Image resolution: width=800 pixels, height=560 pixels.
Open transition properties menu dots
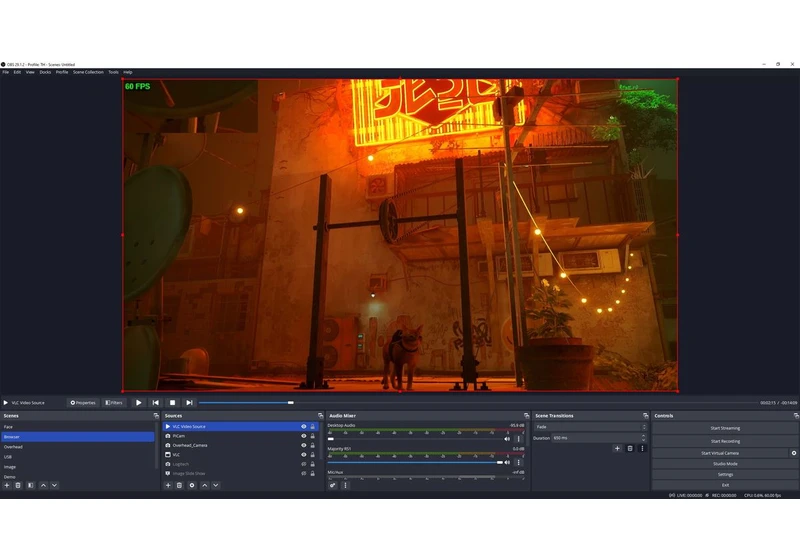[642, 448]
